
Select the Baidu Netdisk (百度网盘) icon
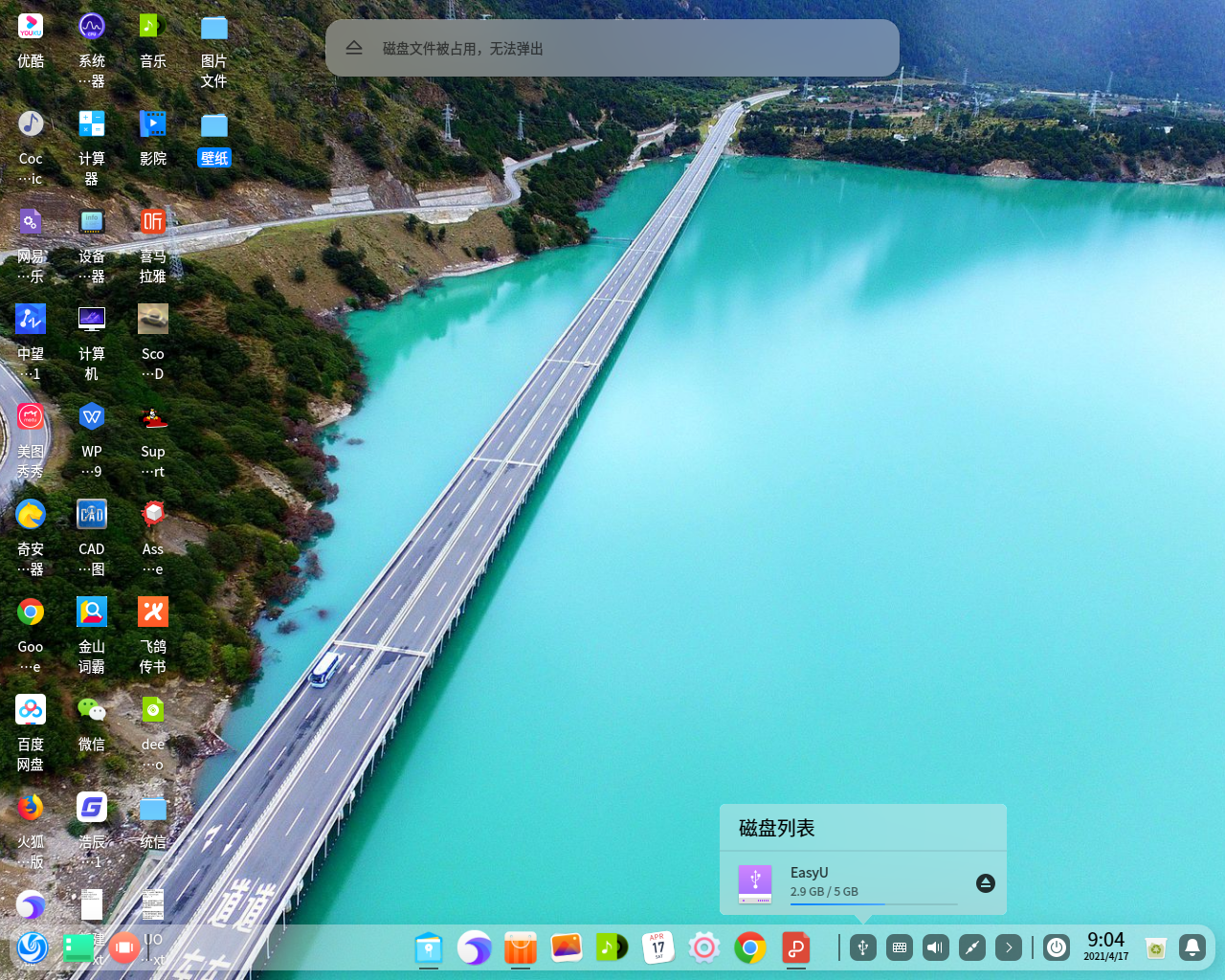point(31,710)
